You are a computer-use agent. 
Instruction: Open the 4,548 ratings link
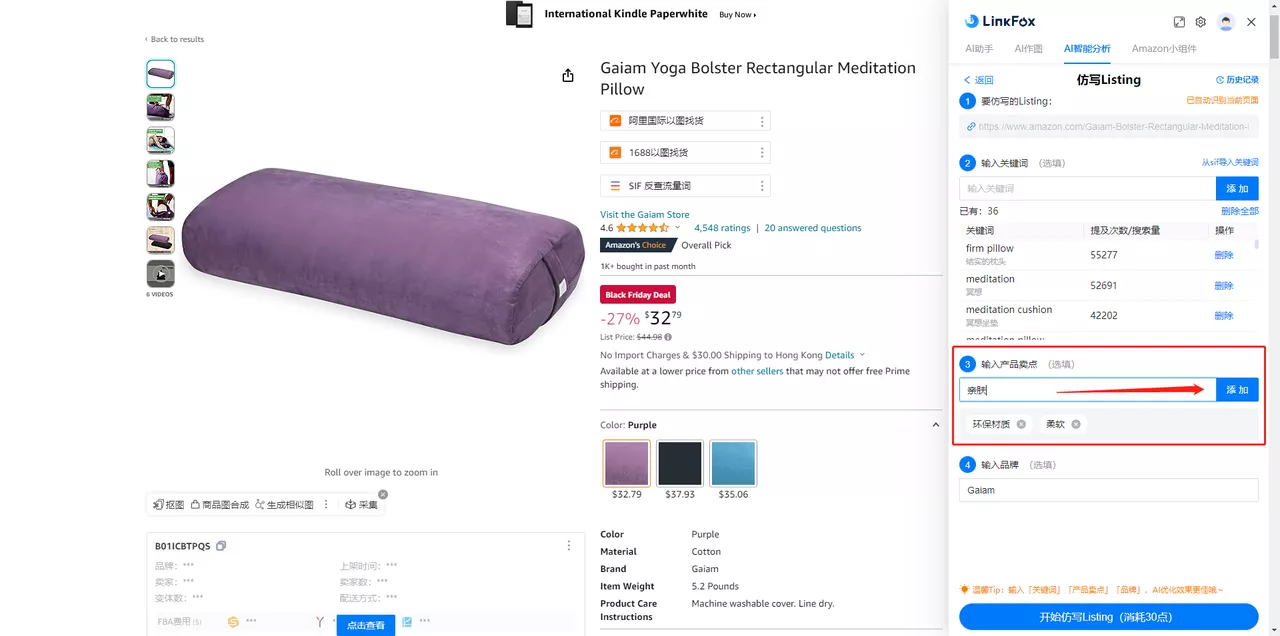click(x=722, y=228)
